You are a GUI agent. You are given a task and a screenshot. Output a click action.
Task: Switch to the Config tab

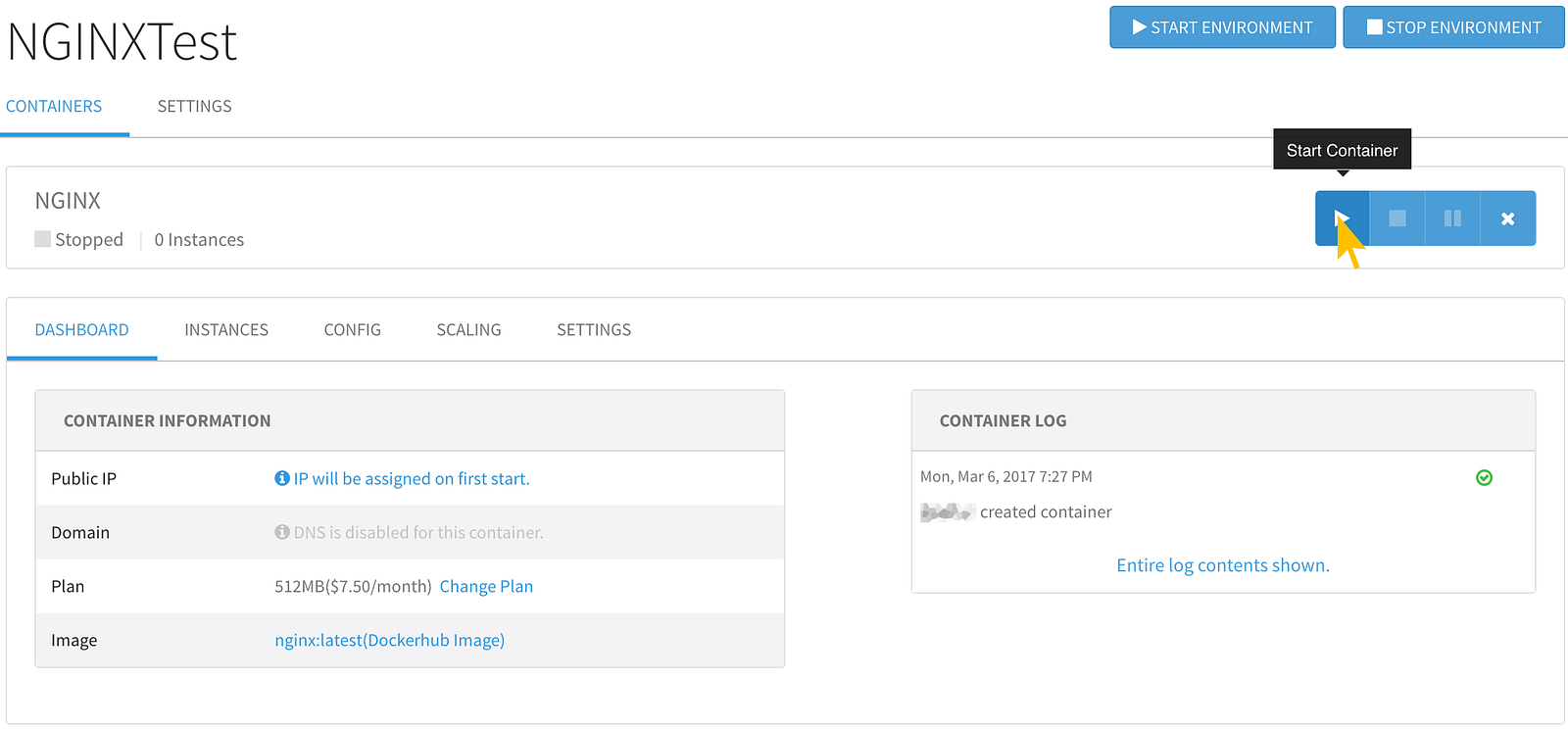pyautogui.click(x=353, y=330)
